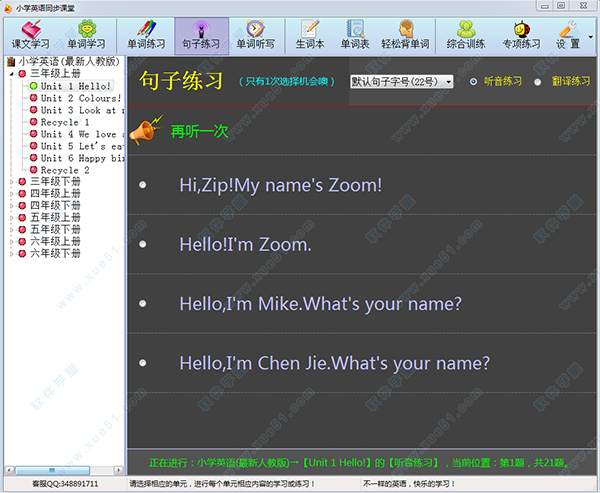Viewport: 600px width, 493px height.
Task: Expand the 四年级上册 tree node
Action: (11, 194)
